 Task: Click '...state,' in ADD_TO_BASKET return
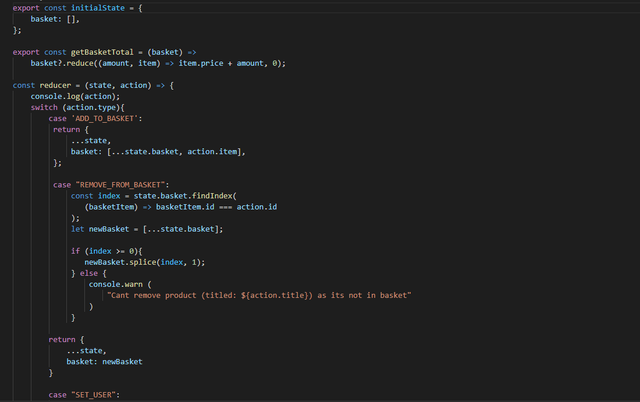[91, 140]
